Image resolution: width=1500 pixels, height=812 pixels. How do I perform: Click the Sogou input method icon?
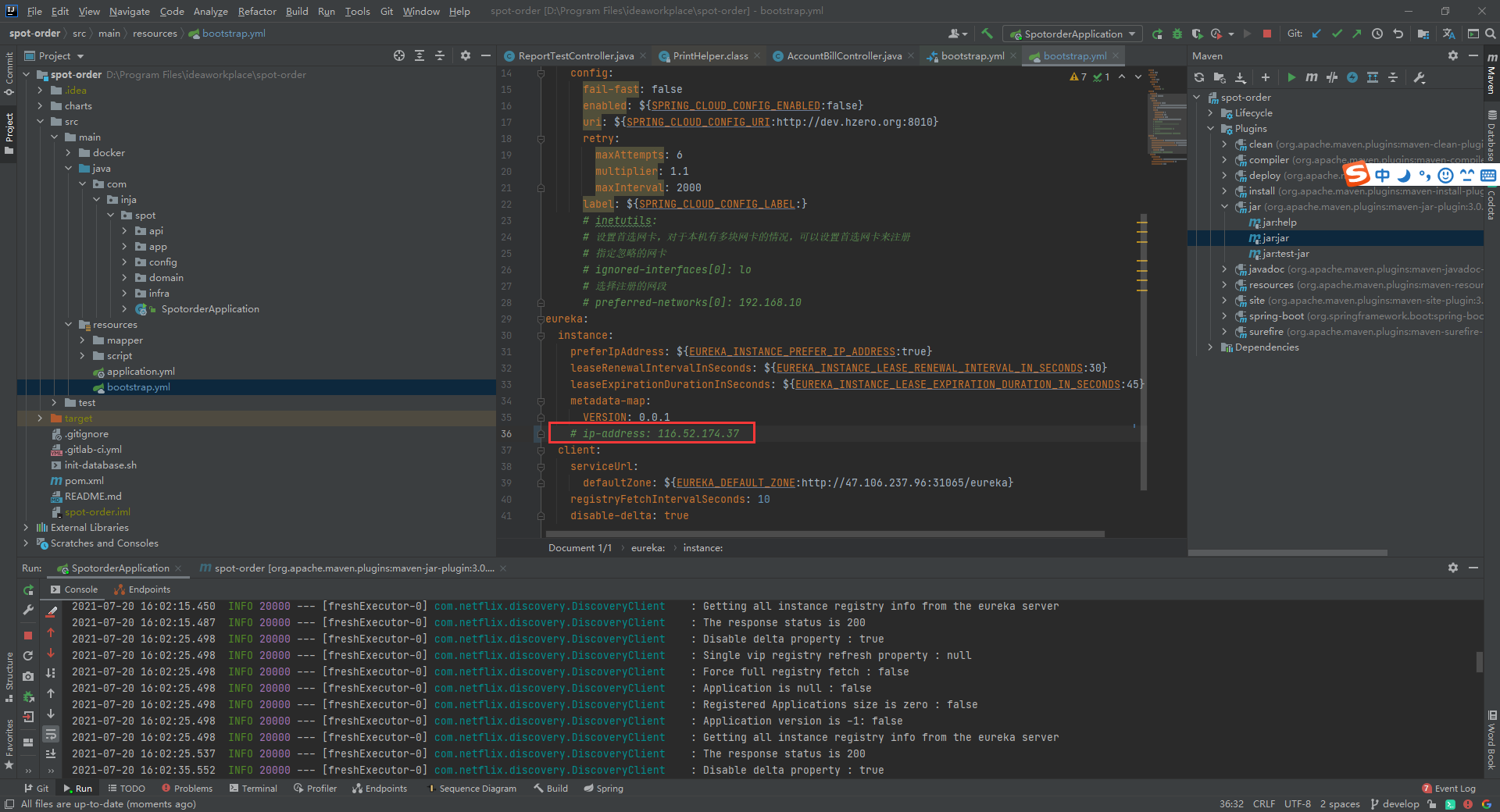click(x=1356, y=174)
